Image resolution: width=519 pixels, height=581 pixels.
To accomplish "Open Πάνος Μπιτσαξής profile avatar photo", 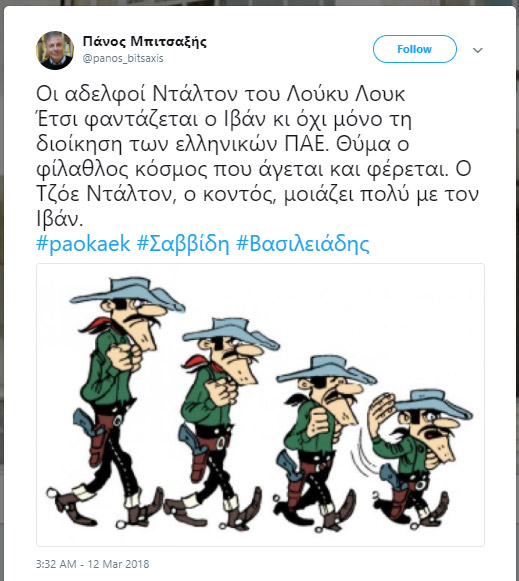I will pyautogui.click(x=55, y=50).
